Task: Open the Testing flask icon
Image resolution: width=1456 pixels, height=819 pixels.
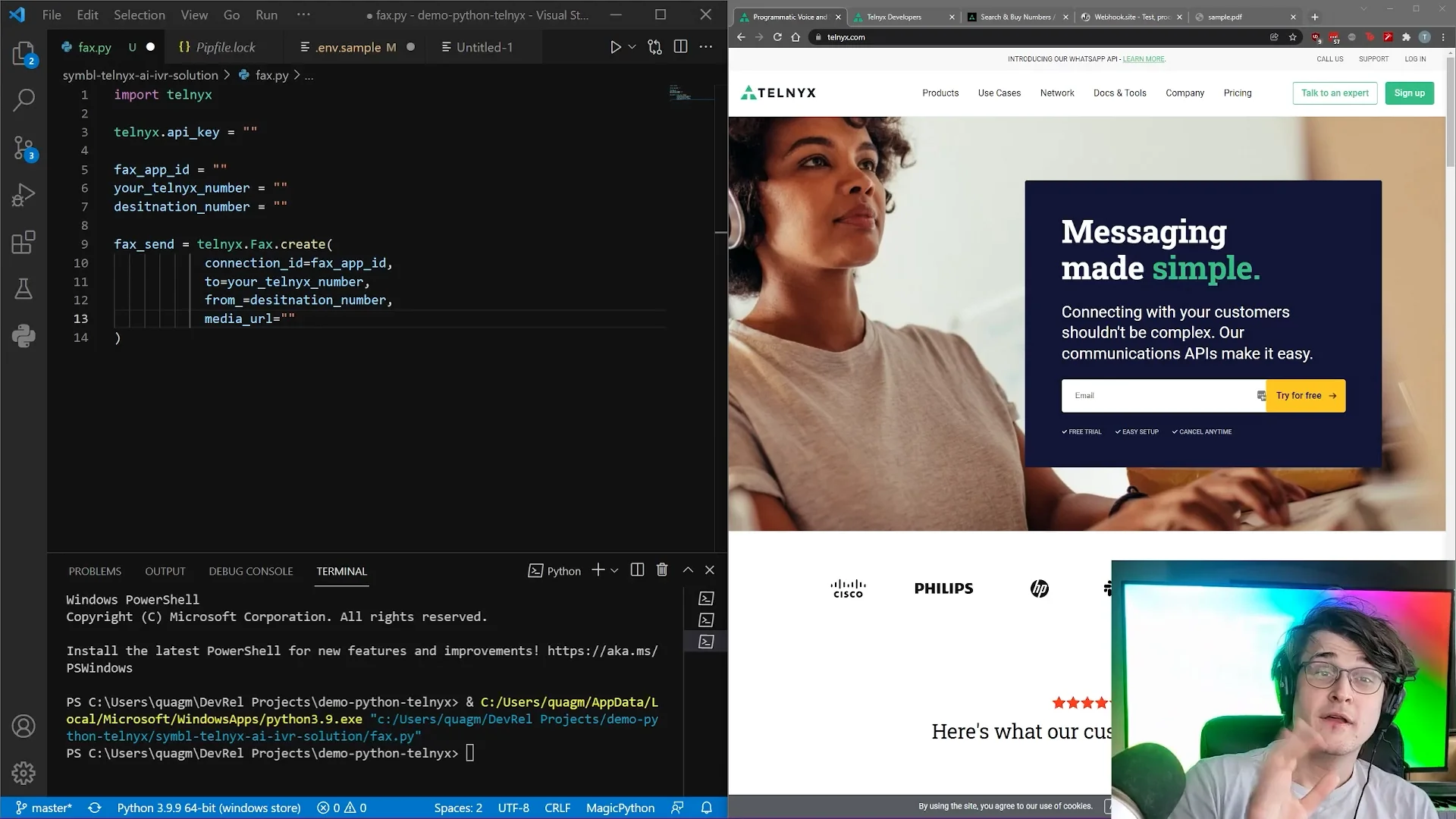Action: tap(24, 289)
